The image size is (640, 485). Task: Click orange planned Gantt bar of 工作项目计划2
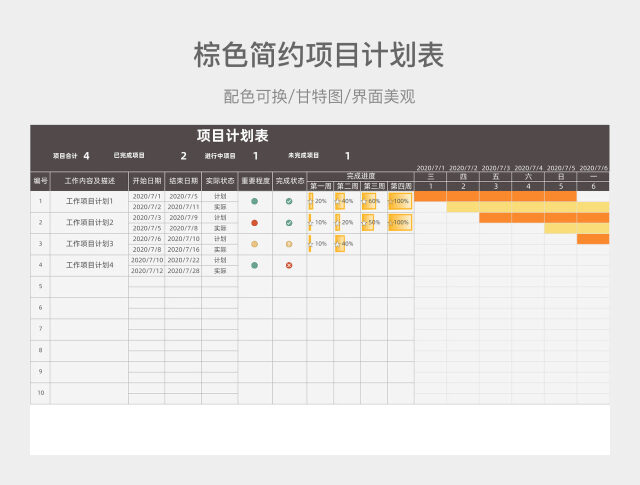[544, 218]
